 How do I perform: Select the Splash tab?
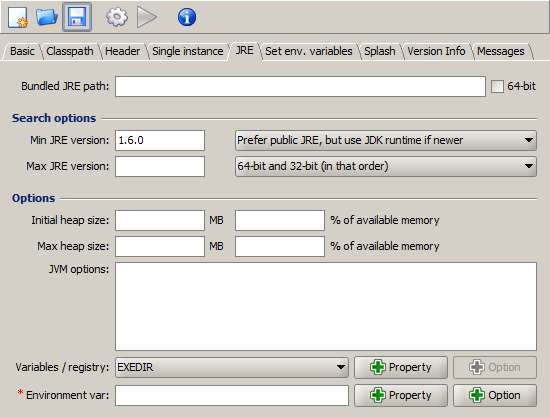pyautogui.click(x=380, y=51)
